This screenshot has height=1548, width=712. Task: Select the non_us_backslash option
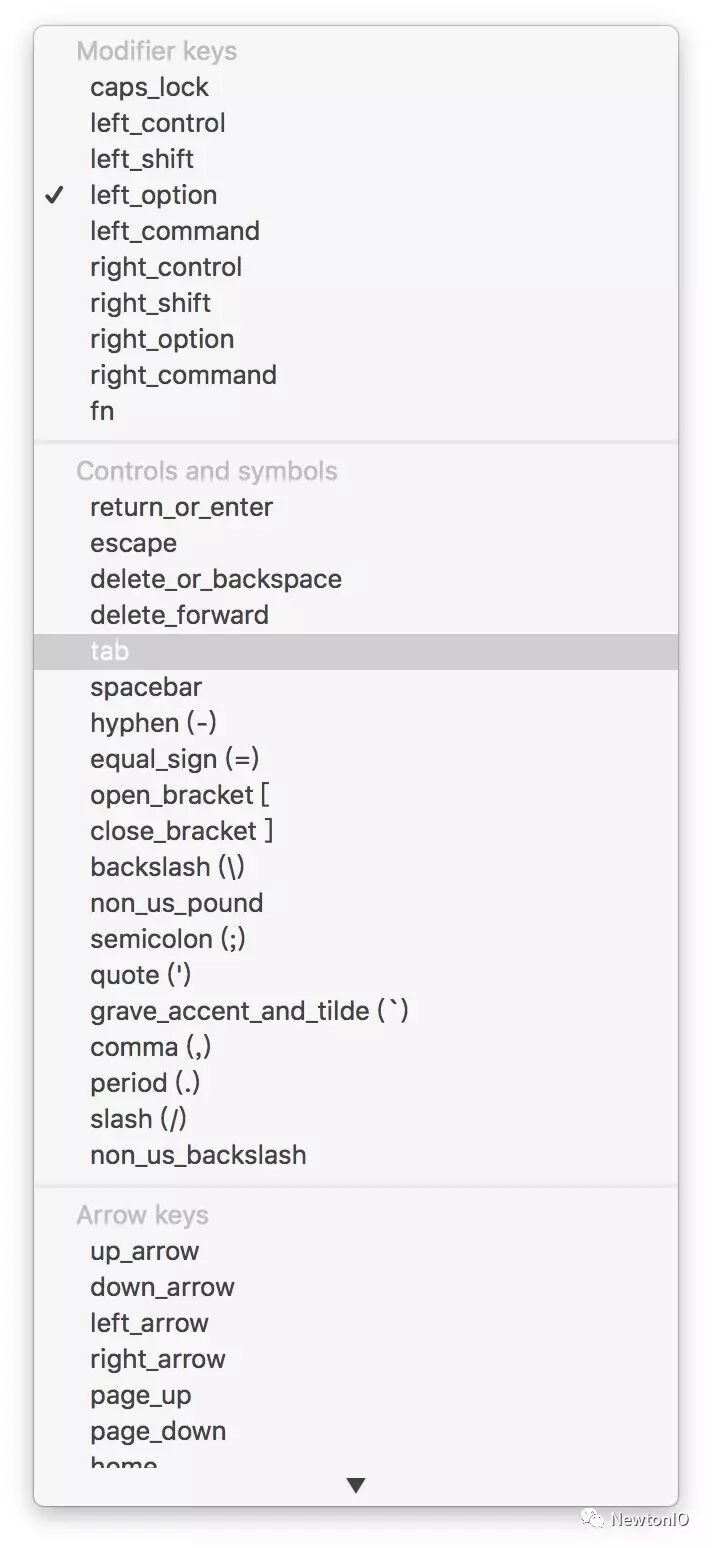click(x=198, y=1155)
